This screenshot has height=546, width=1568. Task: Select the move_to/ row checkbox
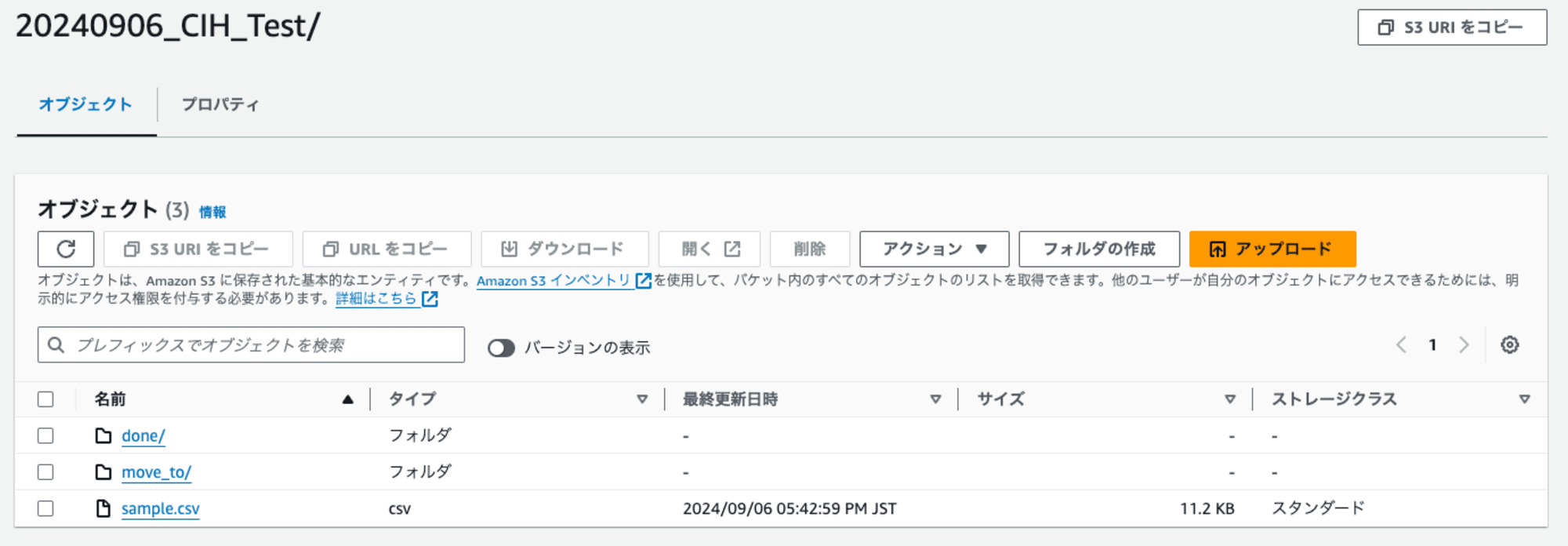point(45,472)
